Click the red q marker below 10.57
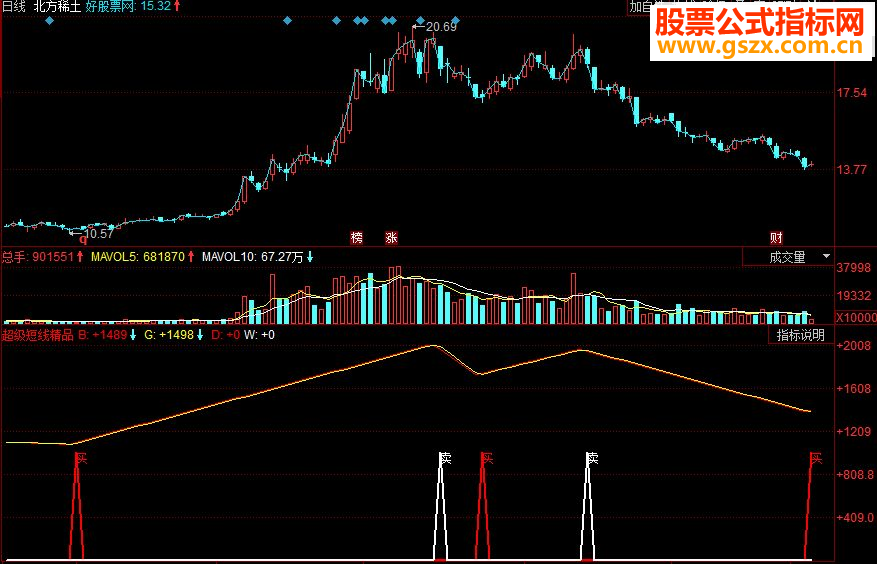 tap(83, 239)
